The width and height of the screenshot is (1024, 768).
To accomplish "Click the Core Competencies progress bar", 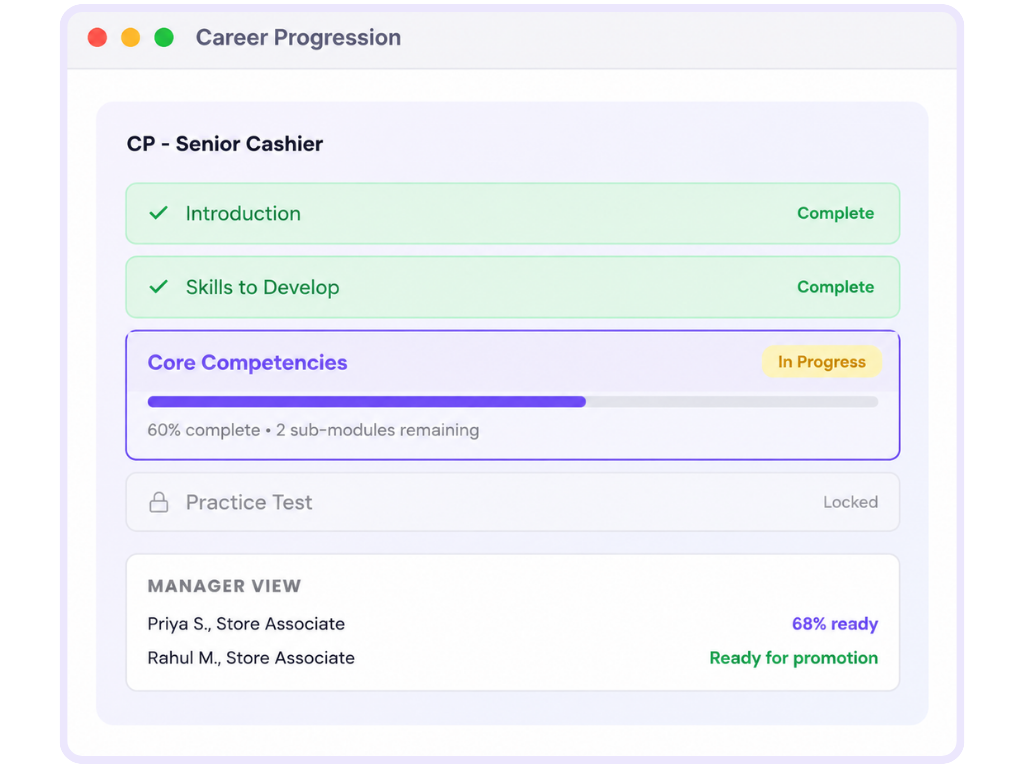I will pos(513,402).
